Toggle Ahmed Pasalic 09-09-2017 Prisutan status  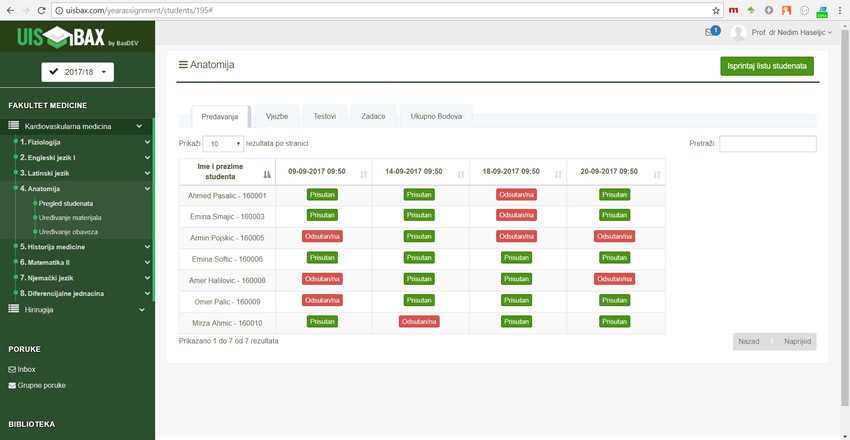tap(323, 195)
